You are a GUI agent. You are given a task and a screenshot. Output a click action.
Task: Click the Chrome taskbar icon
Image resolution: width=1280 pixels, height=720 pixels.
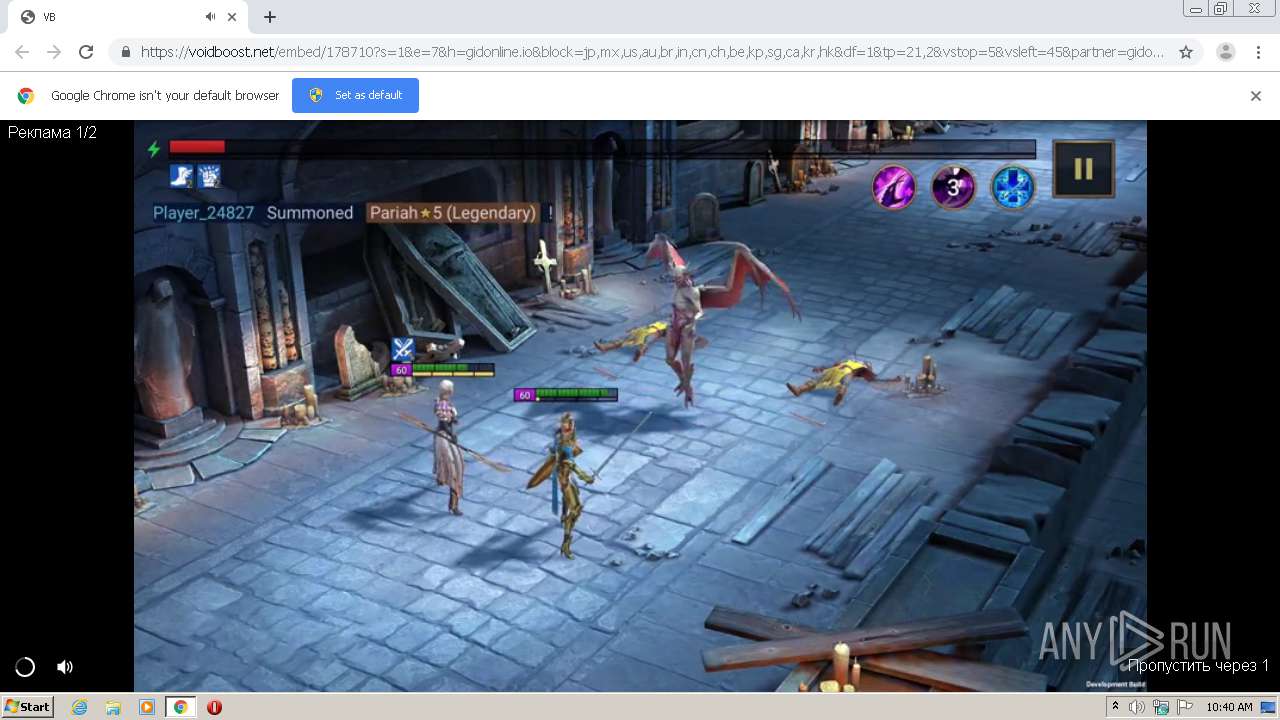180,707
